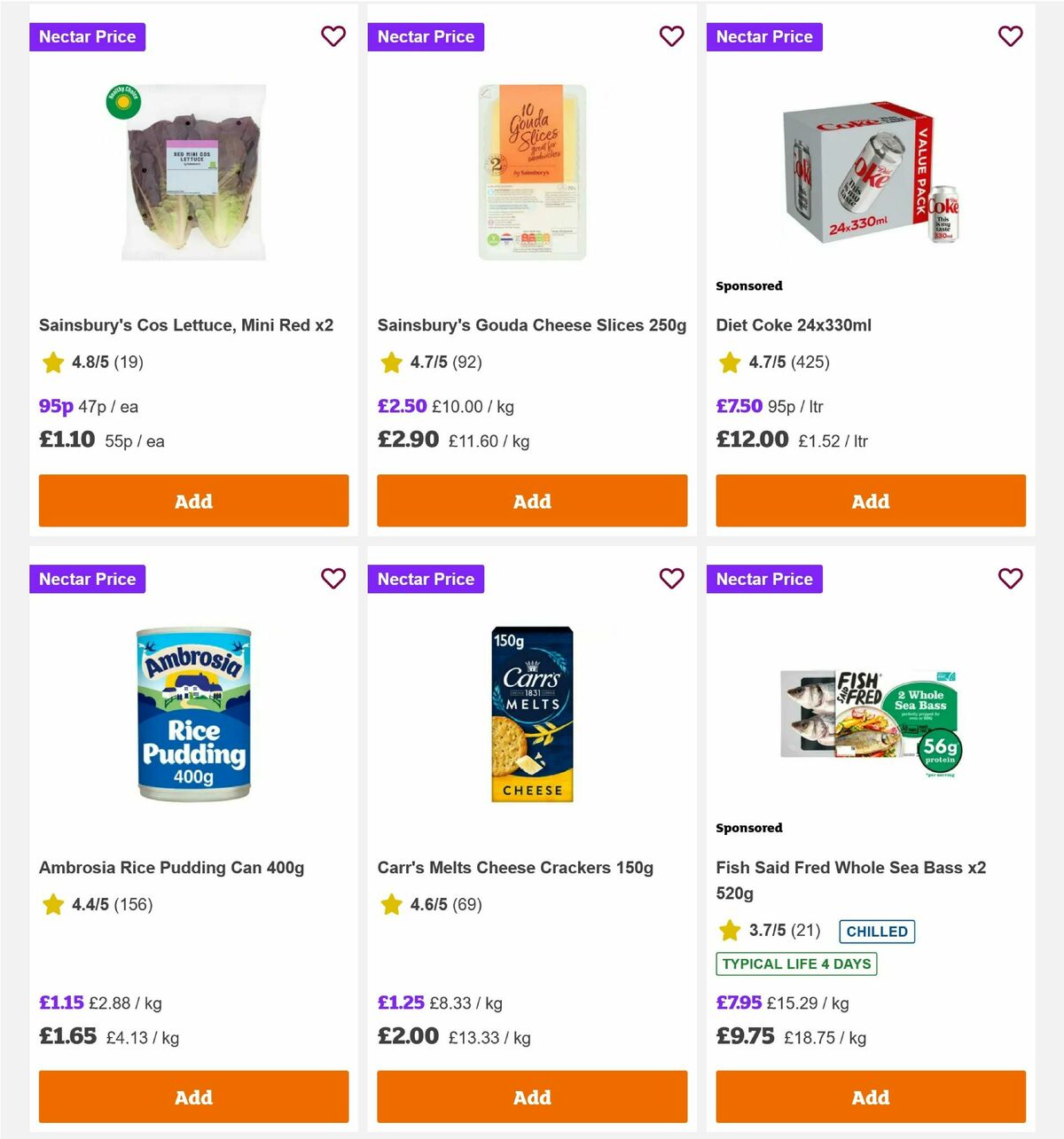
Task: Click the Healthy Choice badge on lettuce image
Action: (x=123, y=104)
